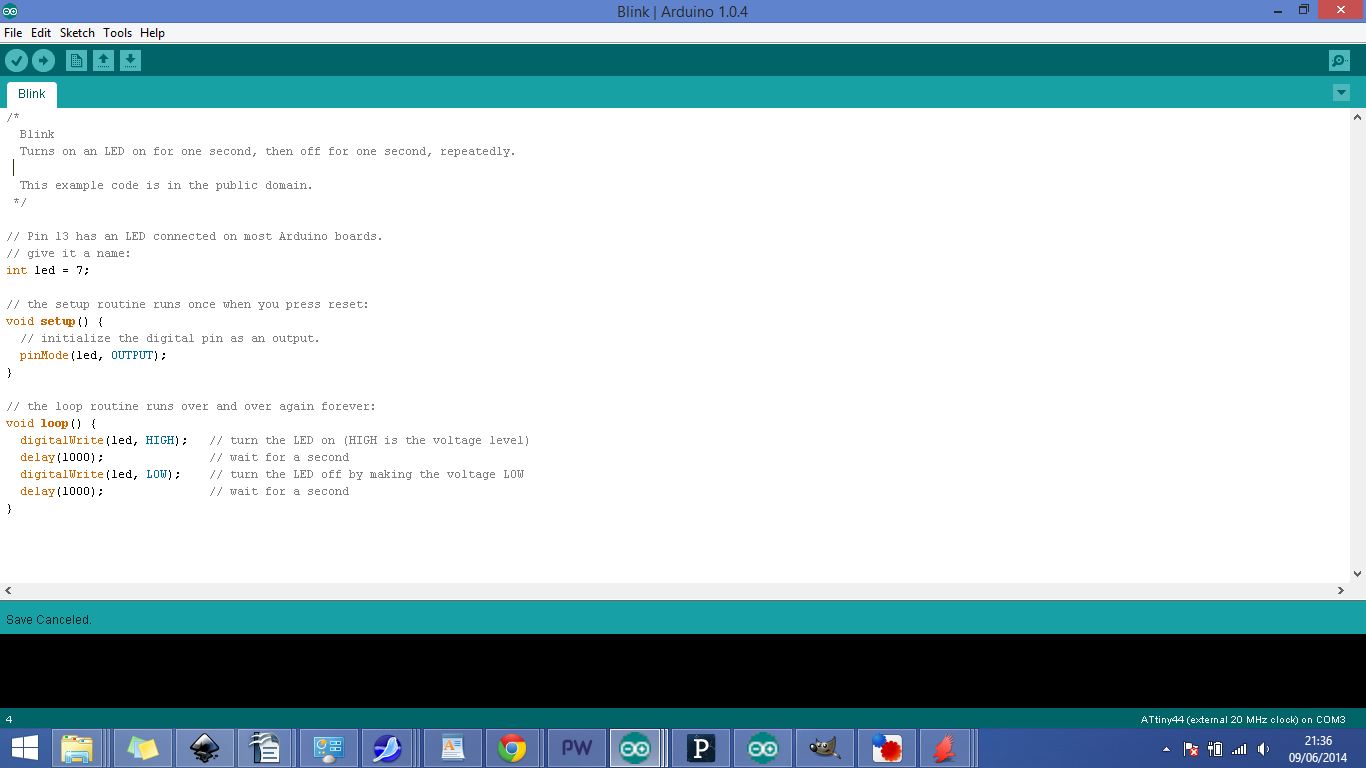Click the "setup routine runs once" comment
This screenshot has width=1366, height=768.
point(187,304)
